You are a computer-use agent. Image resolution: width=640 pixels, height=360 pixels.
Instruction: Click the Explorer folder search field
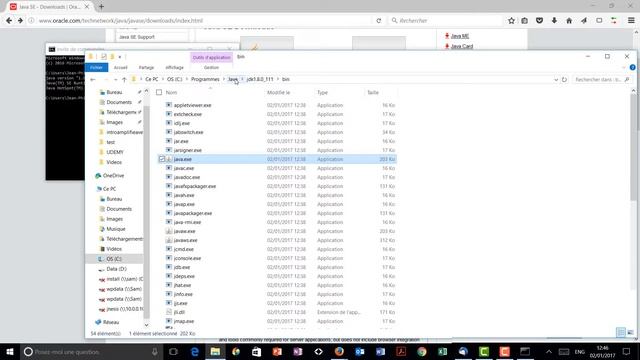(601, 80)
